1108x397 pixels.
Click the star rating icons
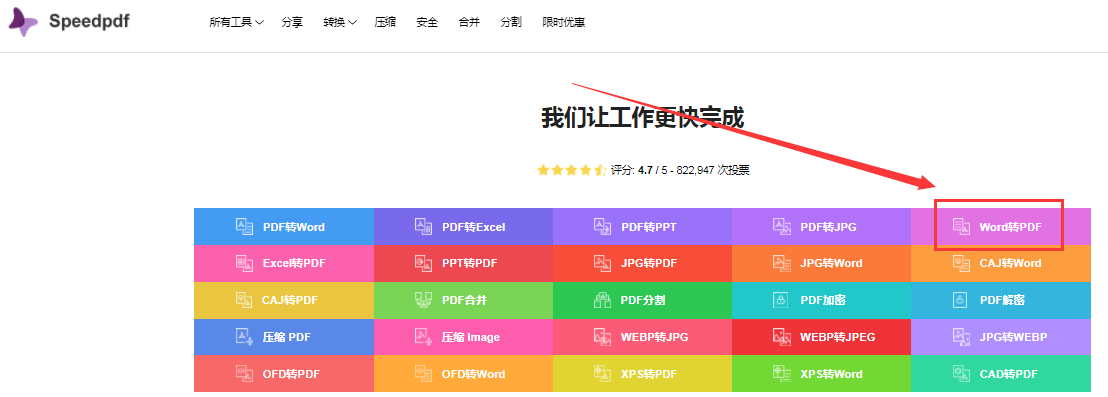point(572,170)
